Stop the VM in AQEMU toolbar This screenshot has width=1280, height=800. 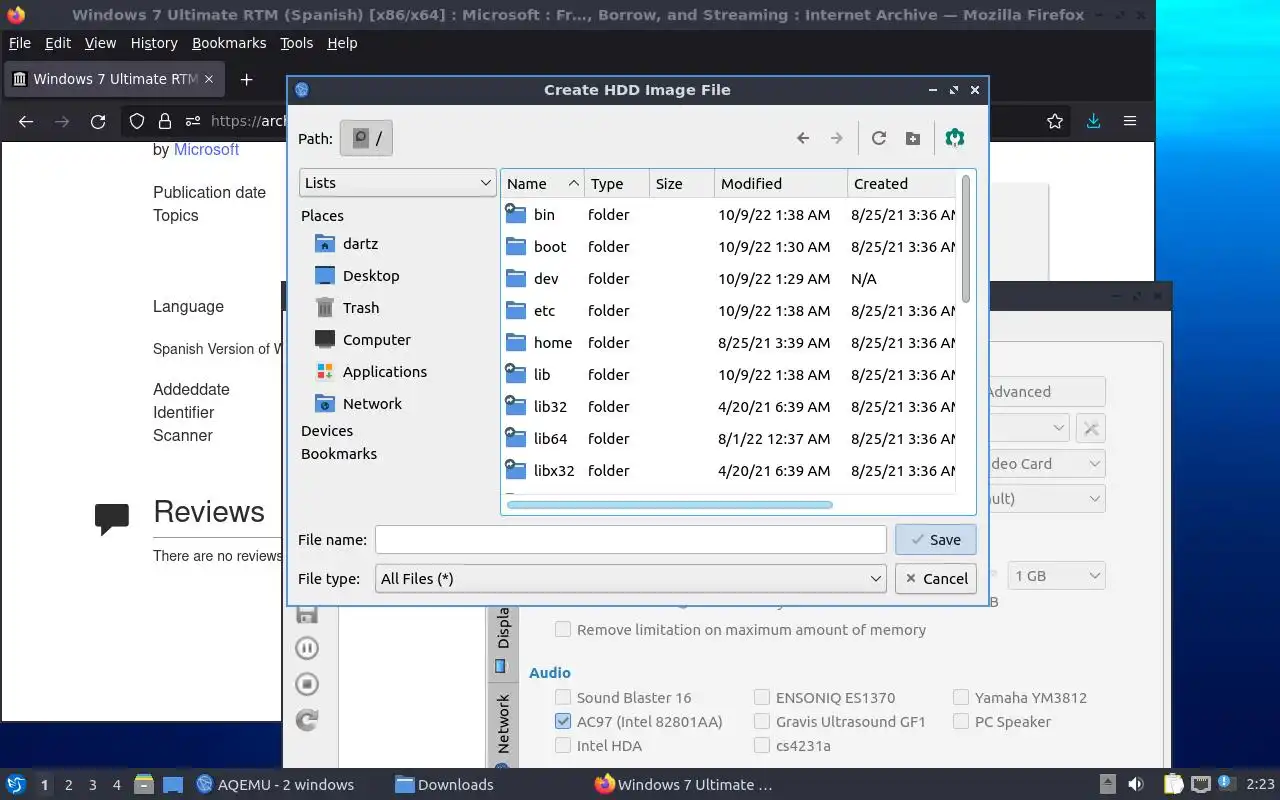(307, 684)
